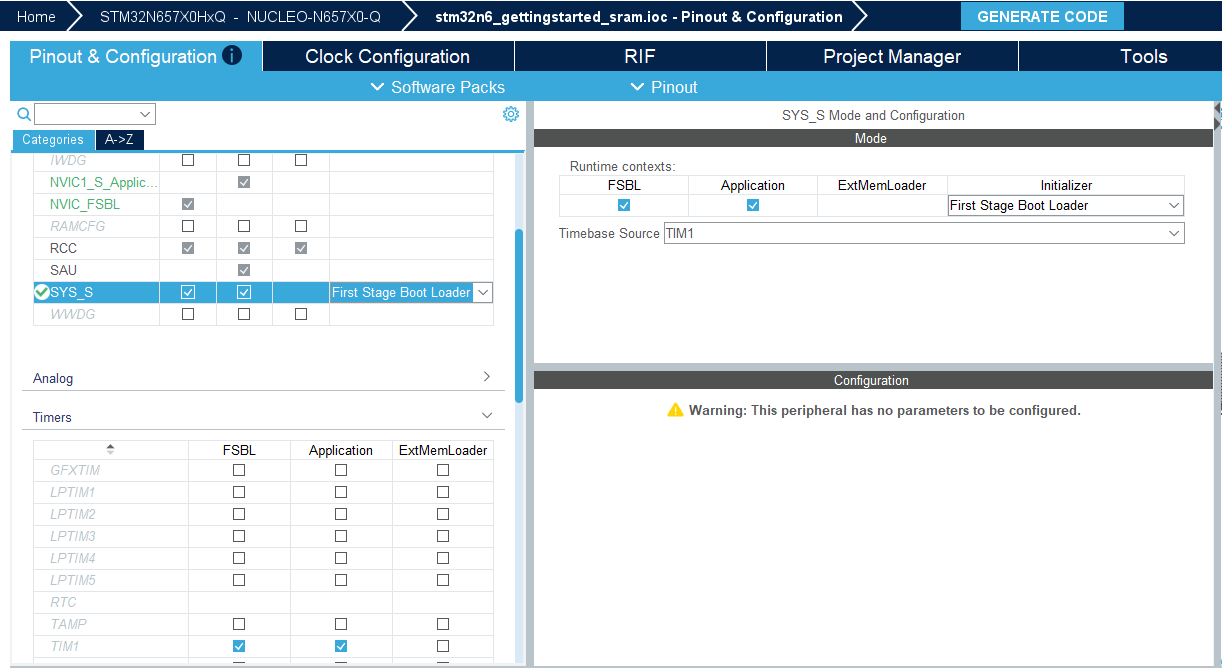1222x668 pixels.
Task: Switch to the A->Z tab
Action: coord(119,140)
